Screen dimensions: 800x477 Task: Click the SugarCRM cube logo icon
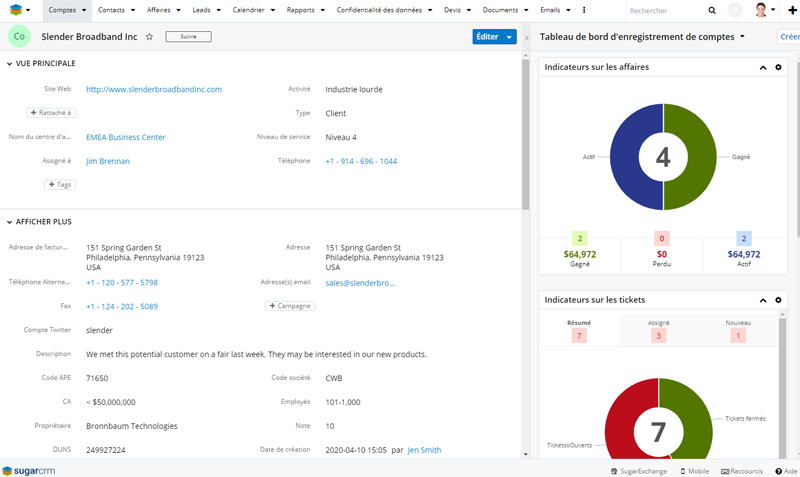coord(16,10)
